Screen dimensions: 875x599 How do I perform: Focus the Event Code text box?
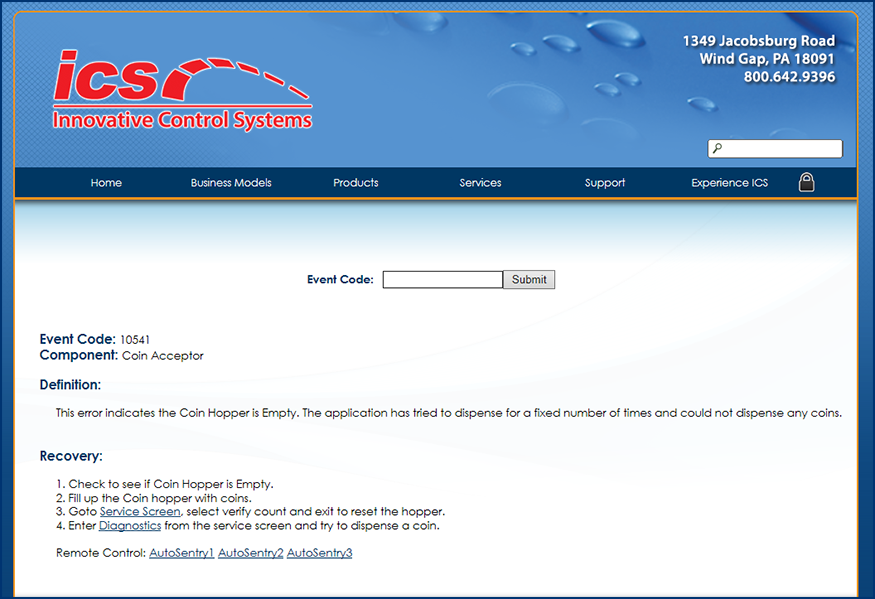click(x=442, y=280)
